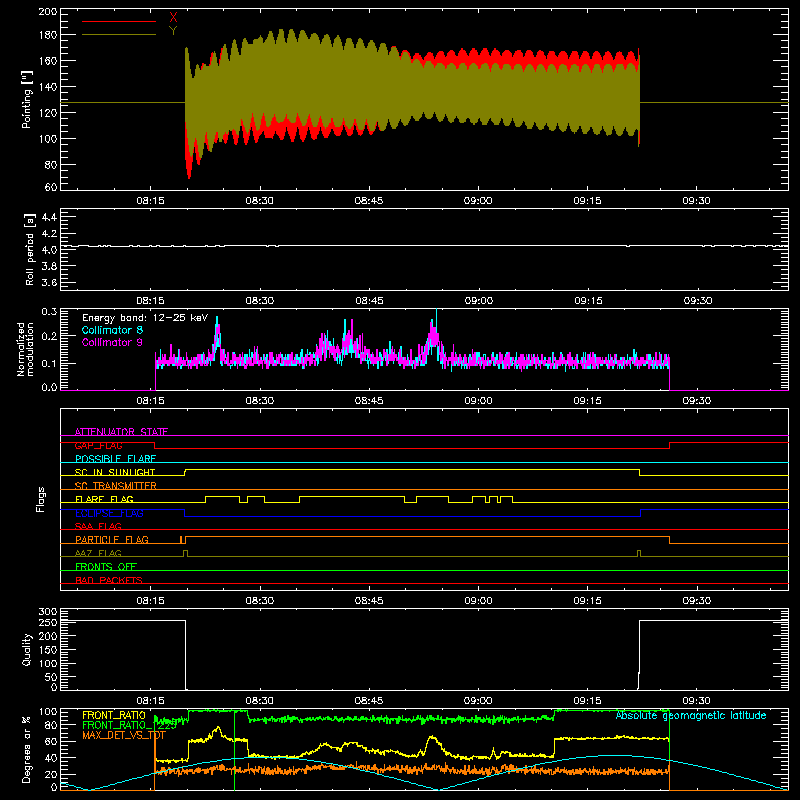Click the Roll period [s] axis title
This screenshot has height=800, width=800.
[x=30, y=249]
